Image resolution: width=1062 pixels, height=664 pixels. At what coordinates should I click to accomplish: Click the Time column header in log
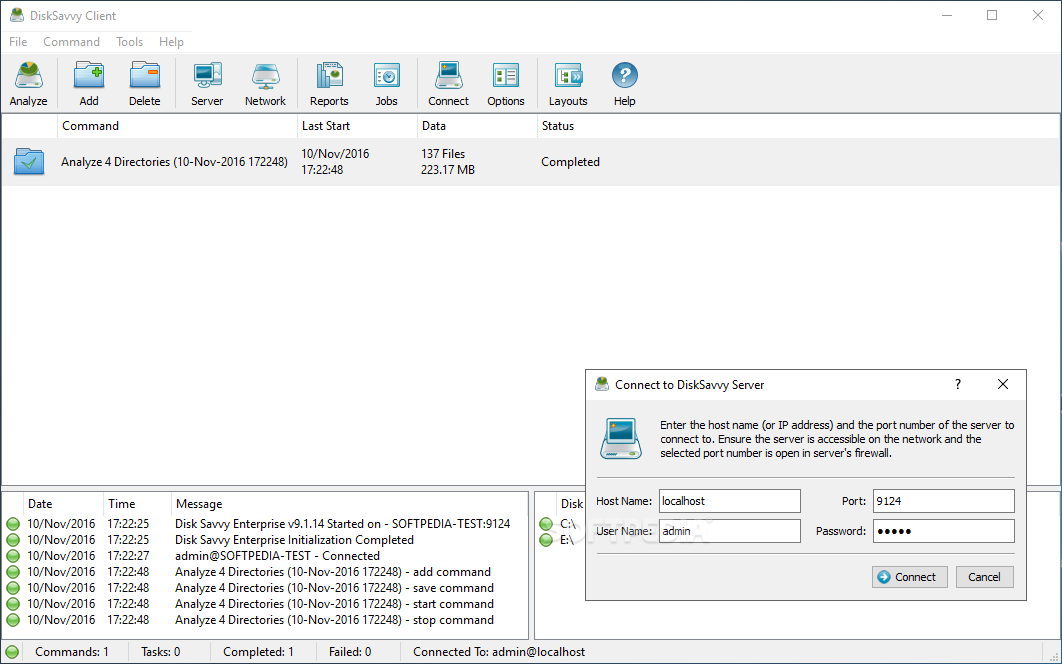point(137,504)
